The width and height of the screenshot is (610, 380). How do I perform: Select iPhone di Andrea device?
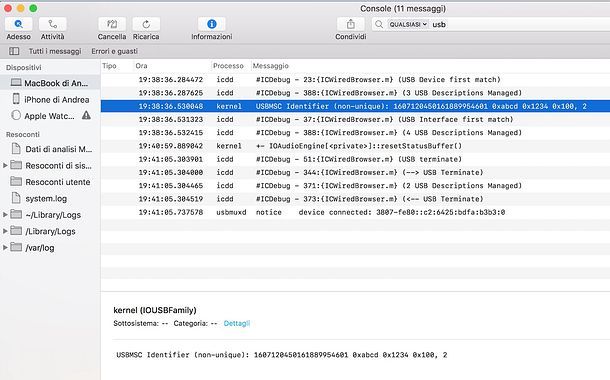(50, 100)
